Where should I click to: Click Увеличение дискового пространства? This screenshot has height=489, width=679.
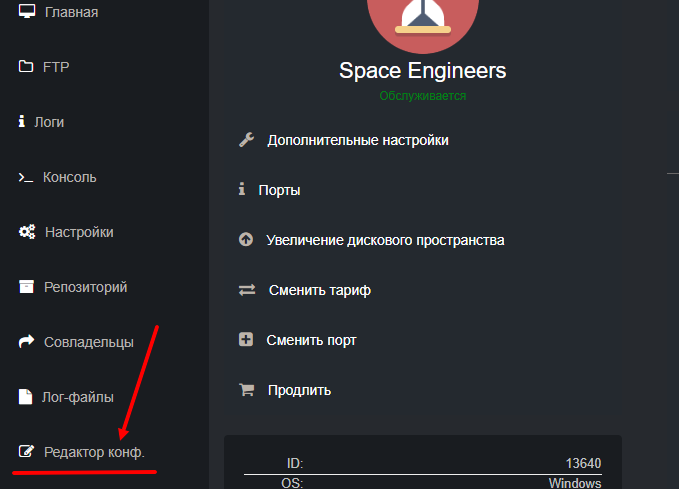(x=385, y=240)
